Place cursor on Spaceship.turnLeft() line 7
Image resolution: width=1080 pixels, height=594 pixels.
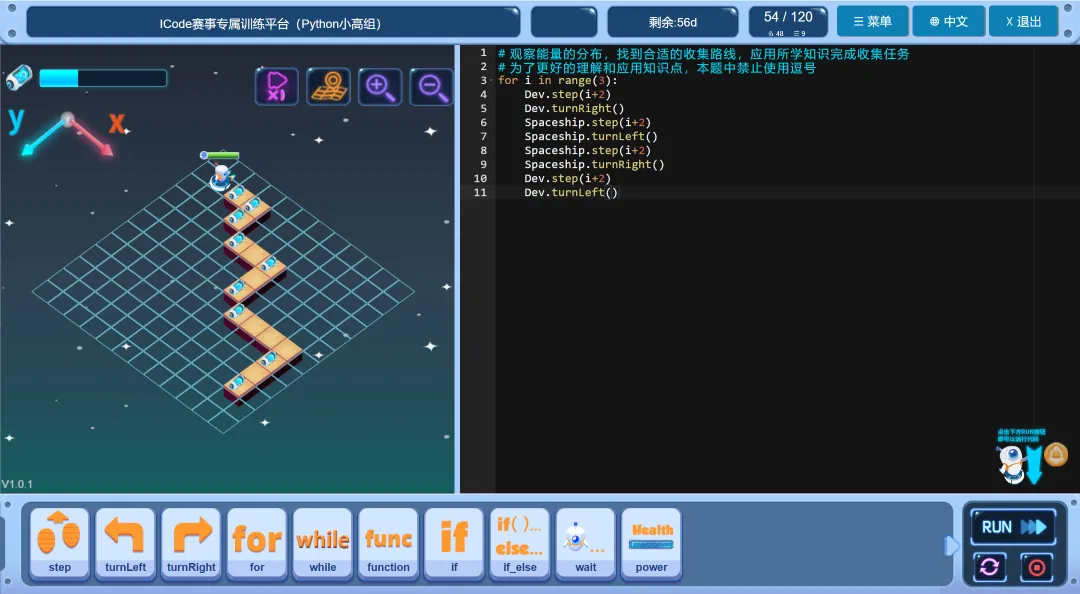point(590,136)
